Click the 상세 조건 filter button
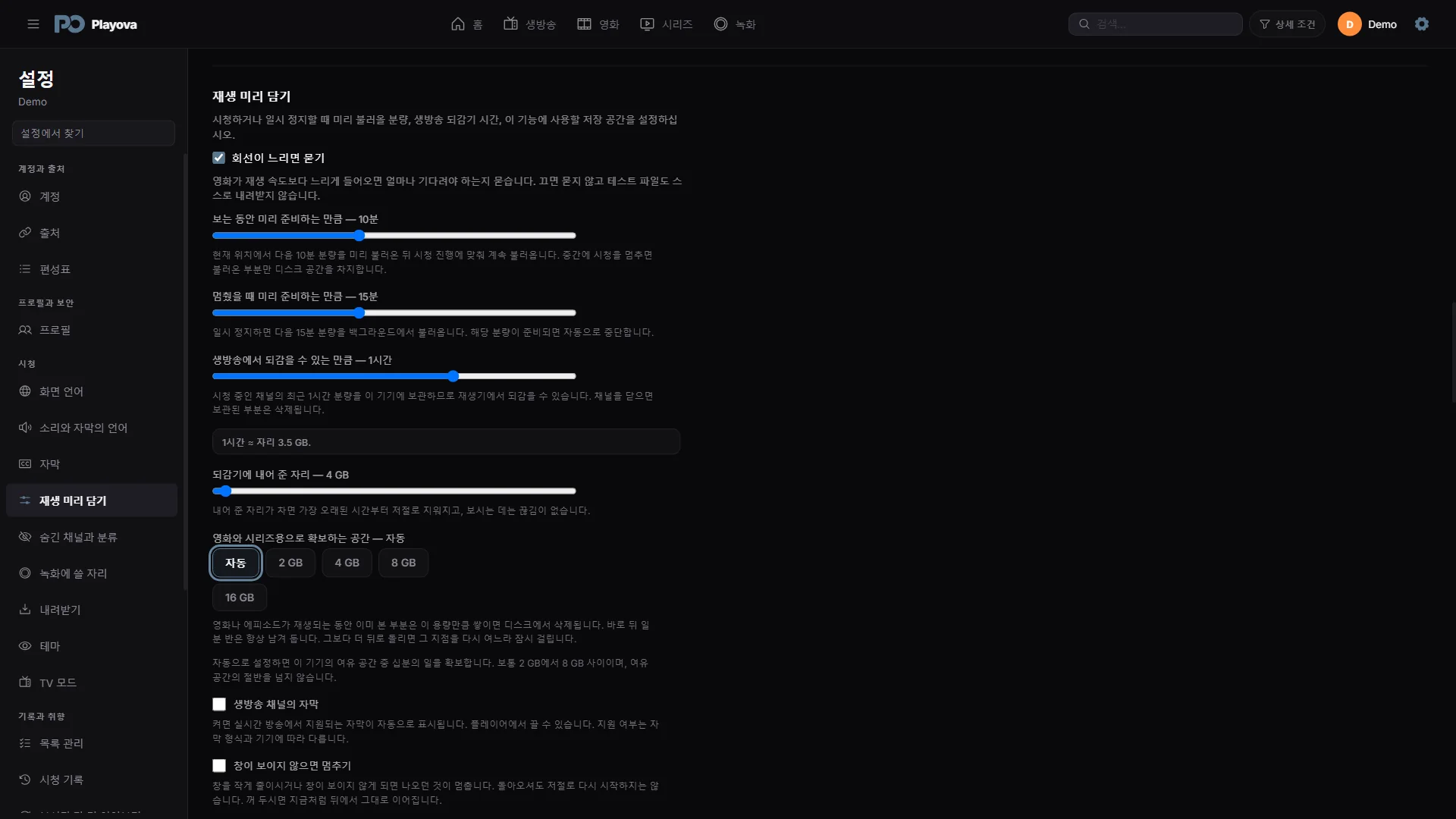The width and height of the screenshot is (1456, 819). coord(1288,24)
